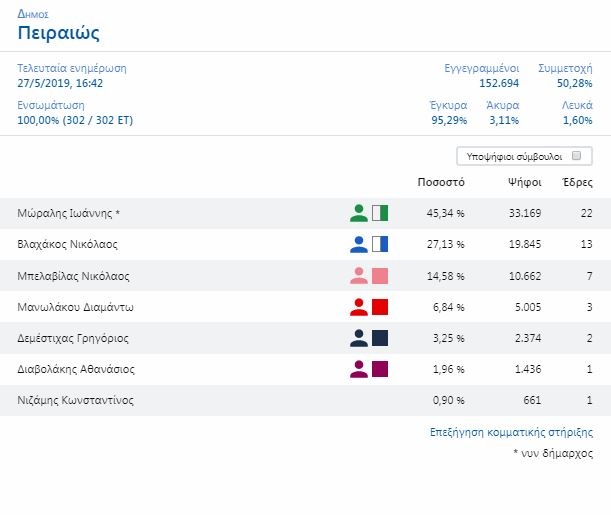This screenshot has height=515, width=611.
Task: Click the white-green party swatch for Μώραλης
Action: [380, 213]
